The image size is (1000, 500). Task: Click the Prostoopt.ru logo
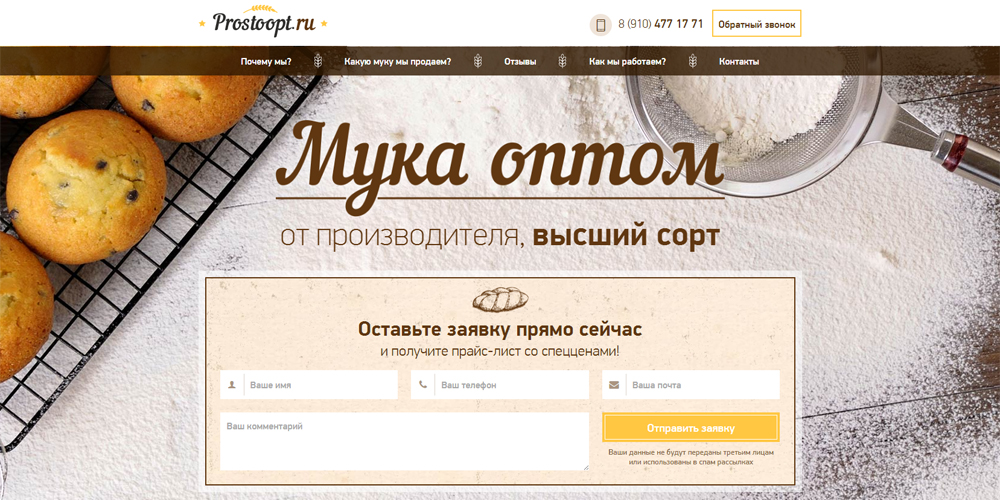tap(263, 22)
